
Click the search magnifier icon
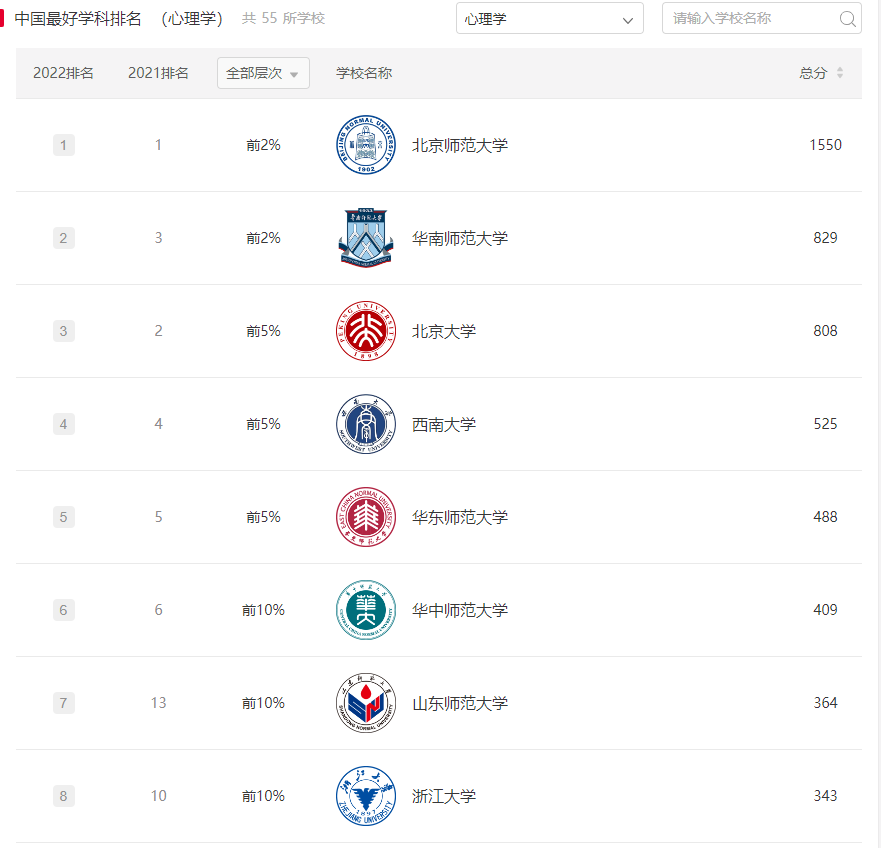(847, 19)
